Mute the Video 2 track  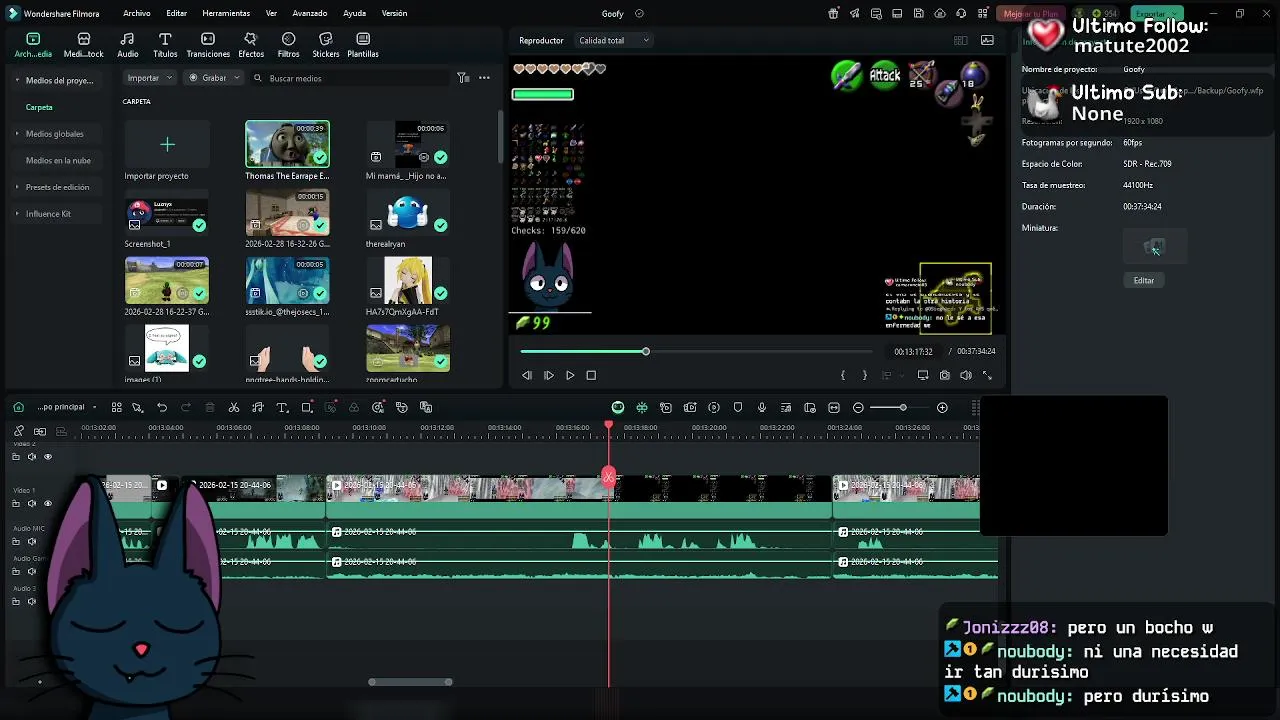tap(32, 457)
